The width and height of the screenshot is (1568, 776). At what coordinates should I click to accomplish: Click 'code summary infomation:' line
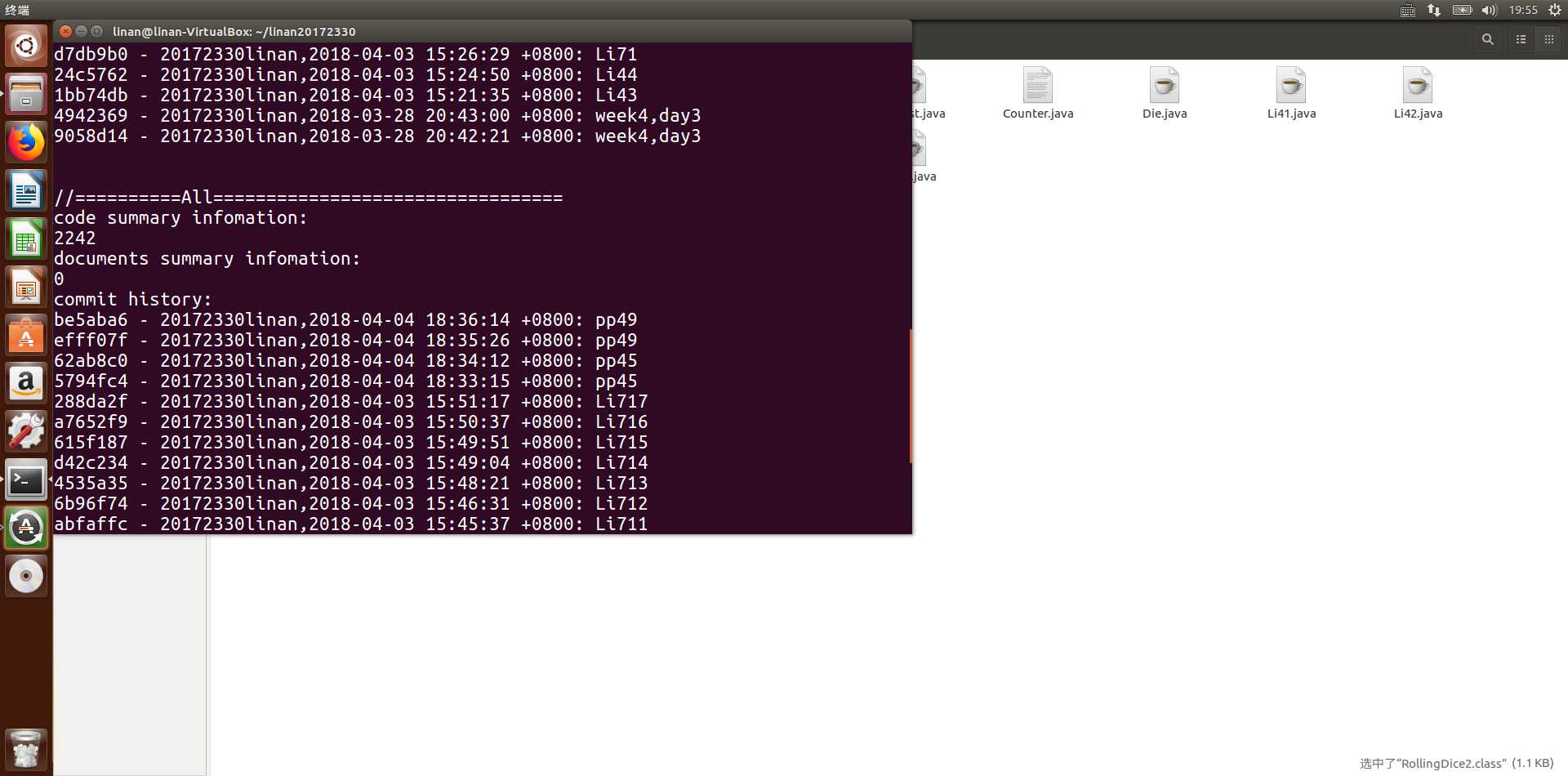[x=180, y=217]
